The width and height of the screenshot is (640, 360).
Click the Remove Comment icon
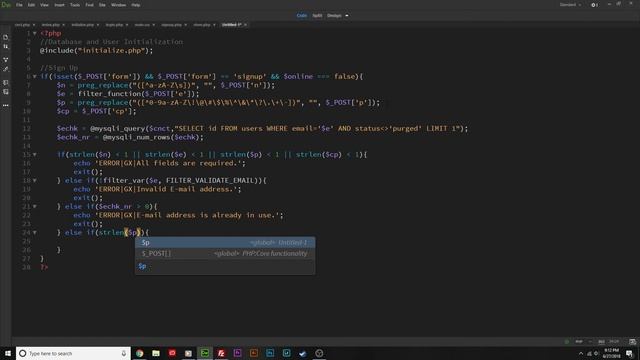[x=6, y=92]
